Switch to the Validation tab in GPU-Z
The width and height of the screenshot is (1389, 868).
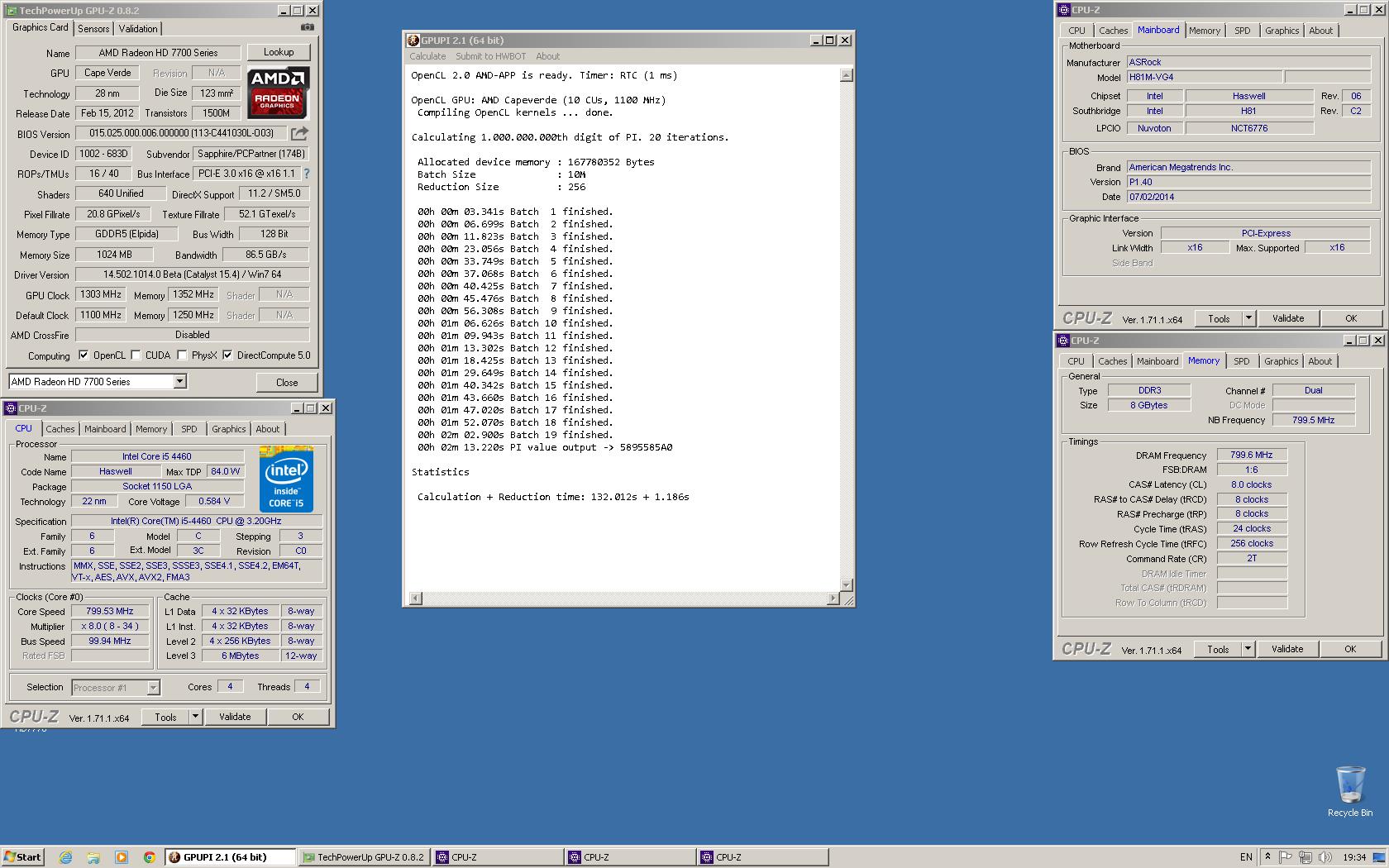tap(138, 28)
